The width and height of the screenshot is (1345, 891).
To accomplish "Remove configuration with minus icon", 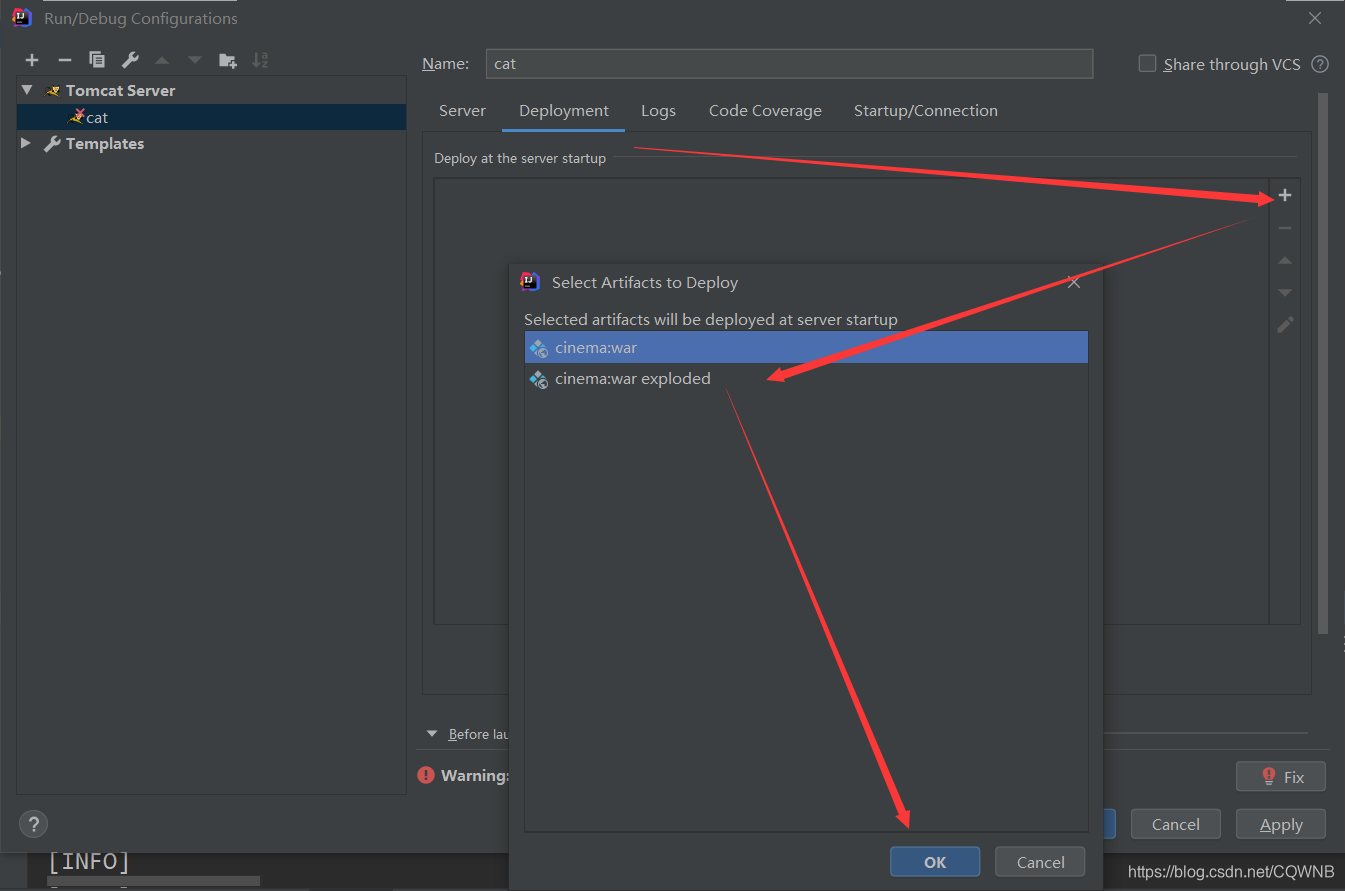I will (x=64, y=60).
